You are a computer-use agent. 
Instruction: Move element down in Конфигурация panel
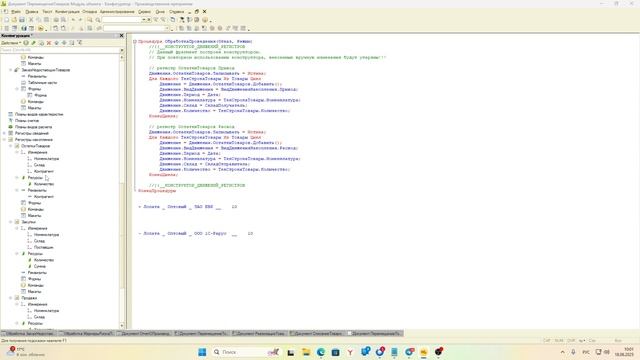(x=64, y=42)
